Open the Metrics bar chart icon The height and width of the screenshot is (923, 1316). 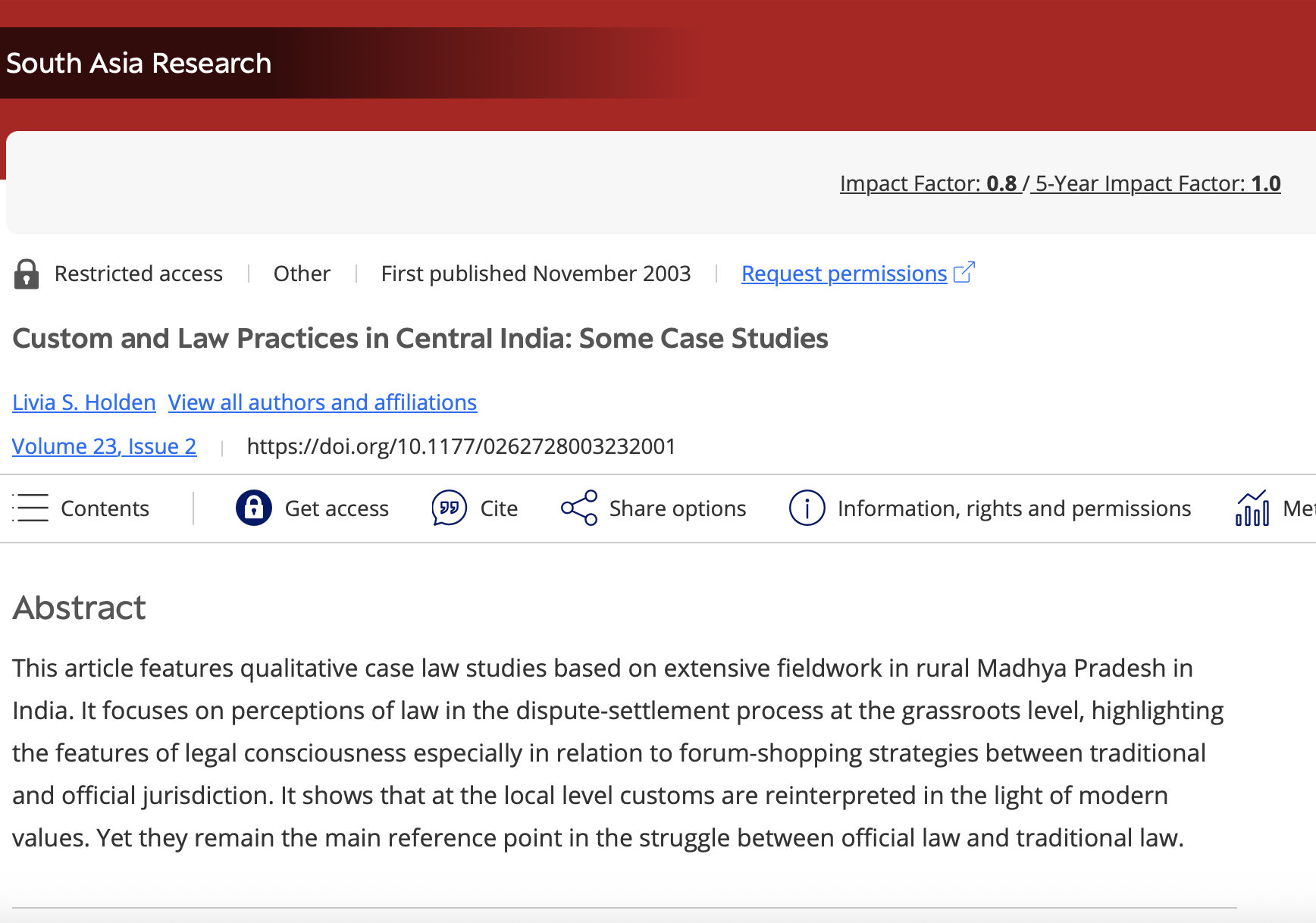(x=1252, y=508)
